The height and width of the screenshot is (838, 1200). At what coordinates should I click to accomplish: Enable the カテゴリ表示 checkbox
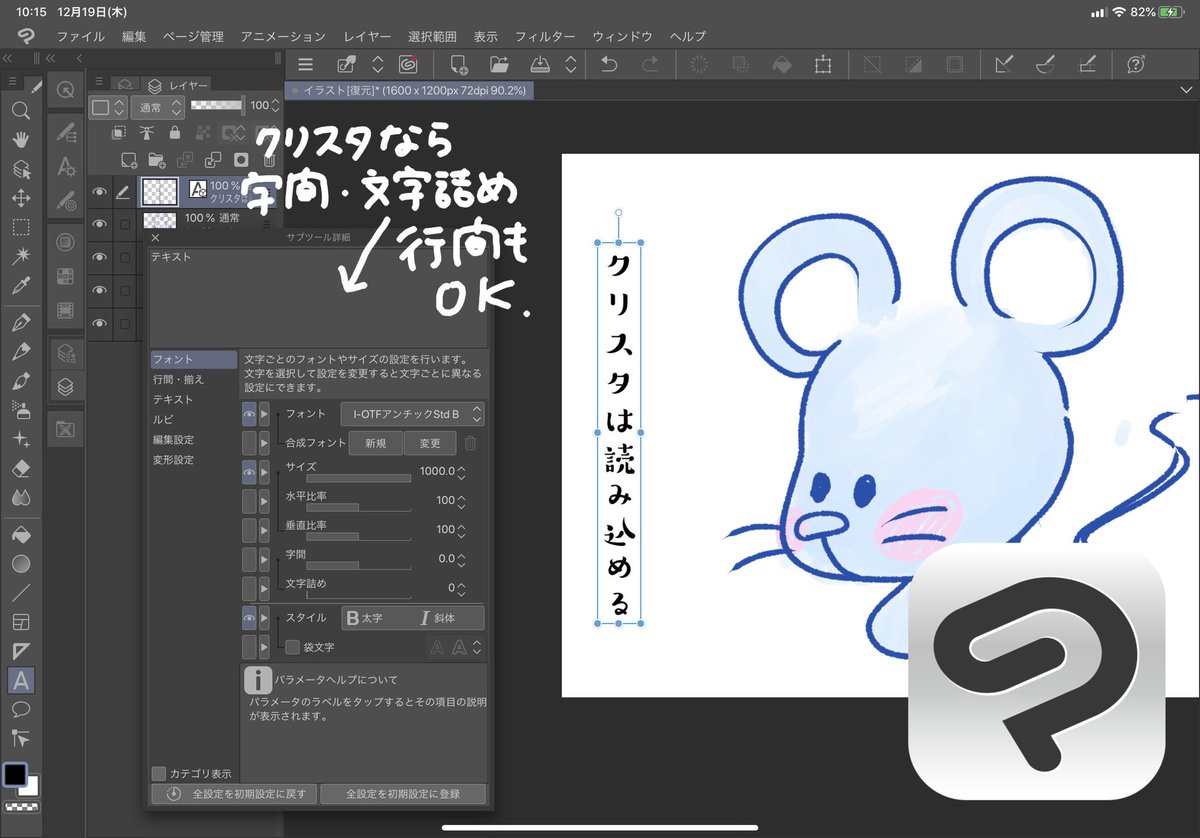(158, 773)
